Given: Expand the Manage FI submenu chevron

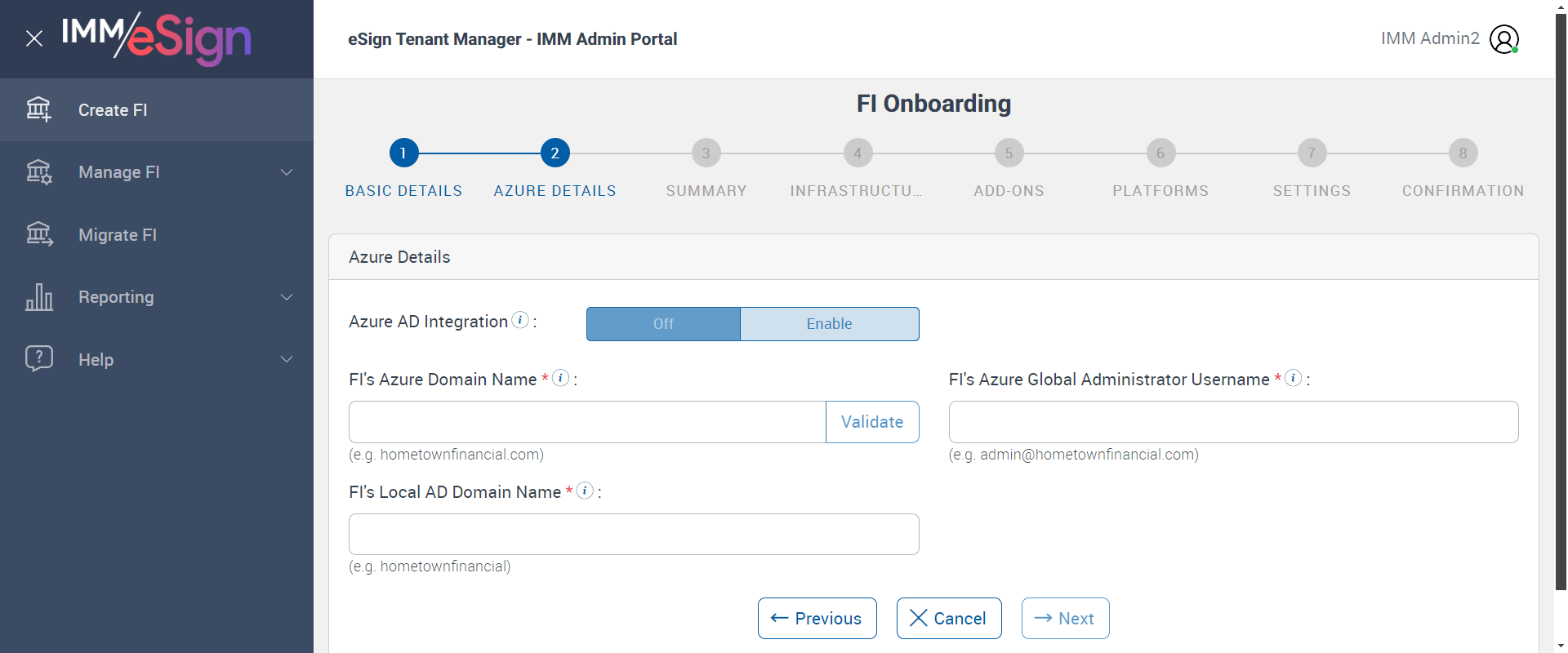Looking at the screenshot, I should click(287, 172).
